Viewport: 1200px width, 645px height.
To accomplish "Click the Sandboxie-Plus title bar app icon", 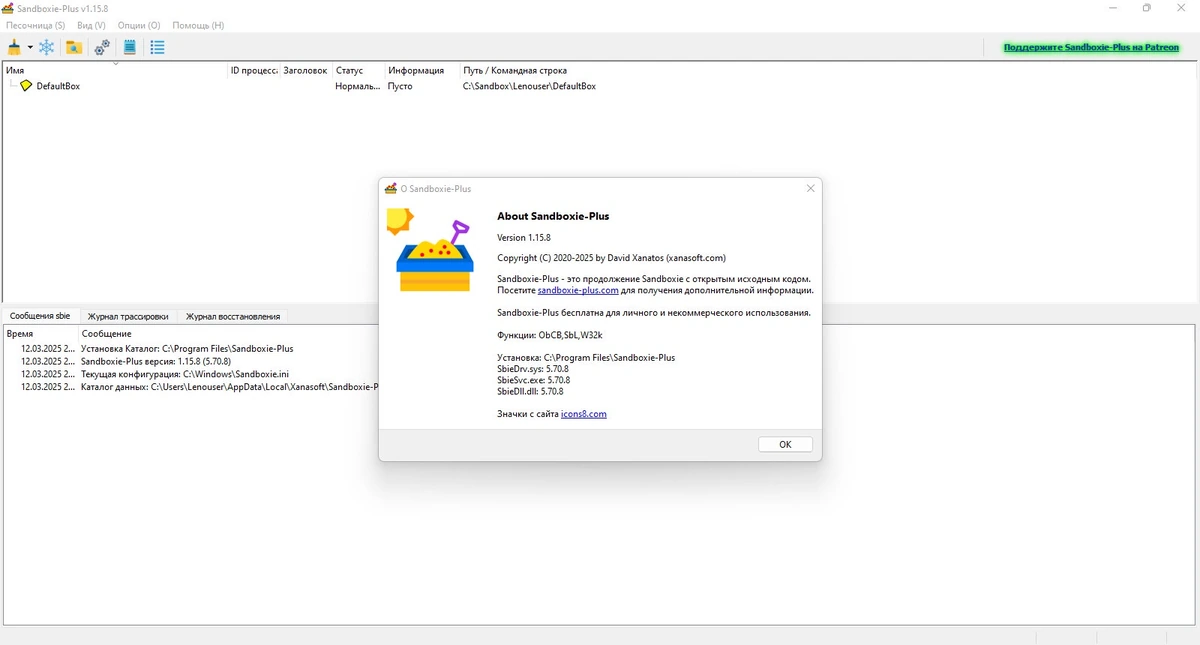I will pos(9,8).
